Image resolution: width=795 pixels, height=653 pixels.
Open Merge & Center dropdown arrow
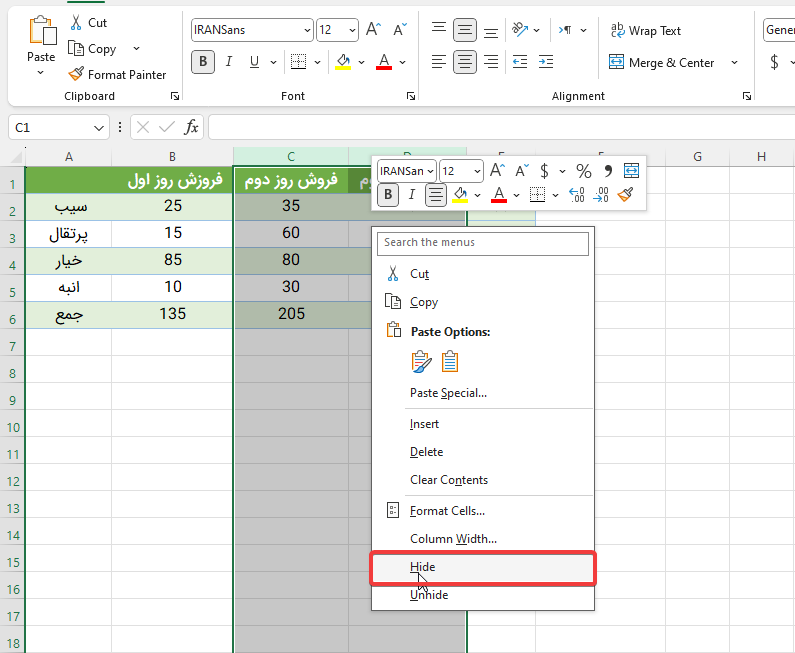click(x=735, y=63)
